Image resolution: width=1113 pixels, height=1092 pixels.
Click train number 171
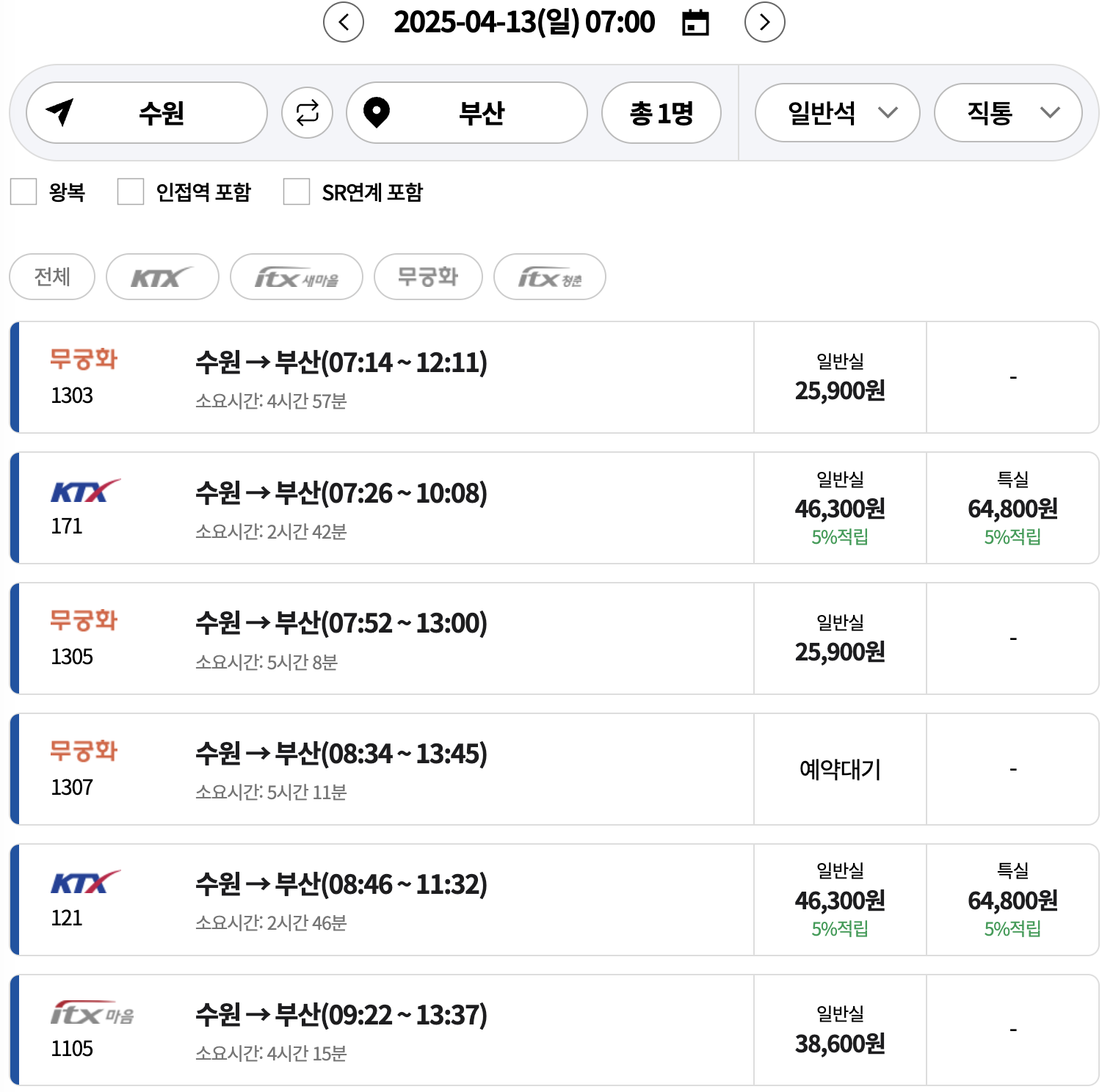click(67, 526)
